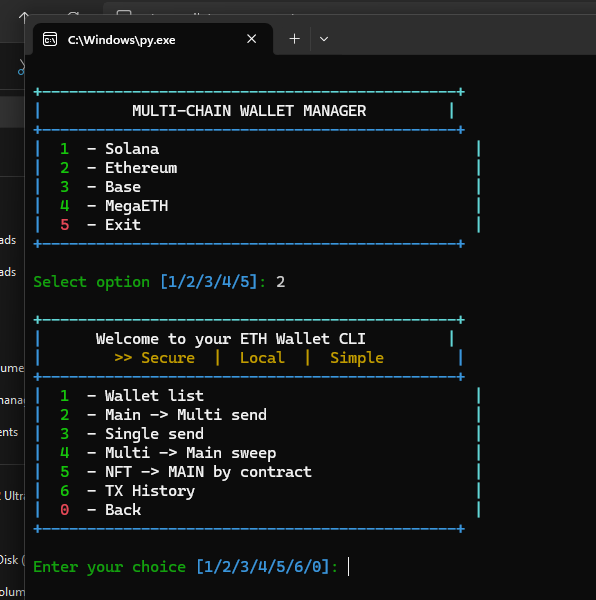Click the '0 - Back' line
Image resolution: width=596 pixels, height=600 pixels.
101,510
